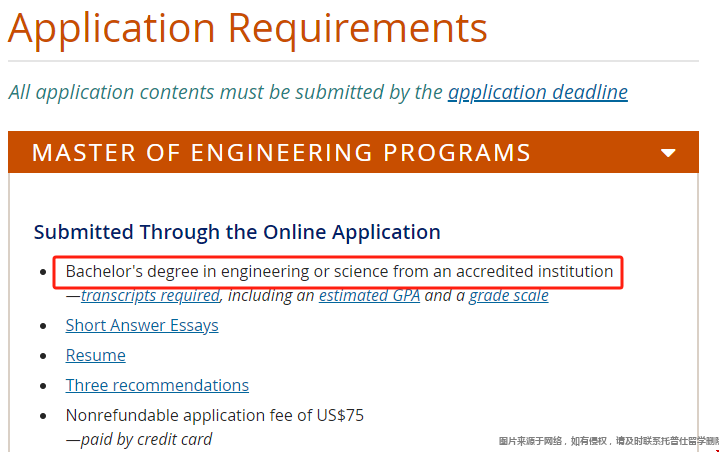The height and width of the screenshot is (452, 719).
Task: Click the bullet beside Short Answer Essays
Action: pos(42,326)
